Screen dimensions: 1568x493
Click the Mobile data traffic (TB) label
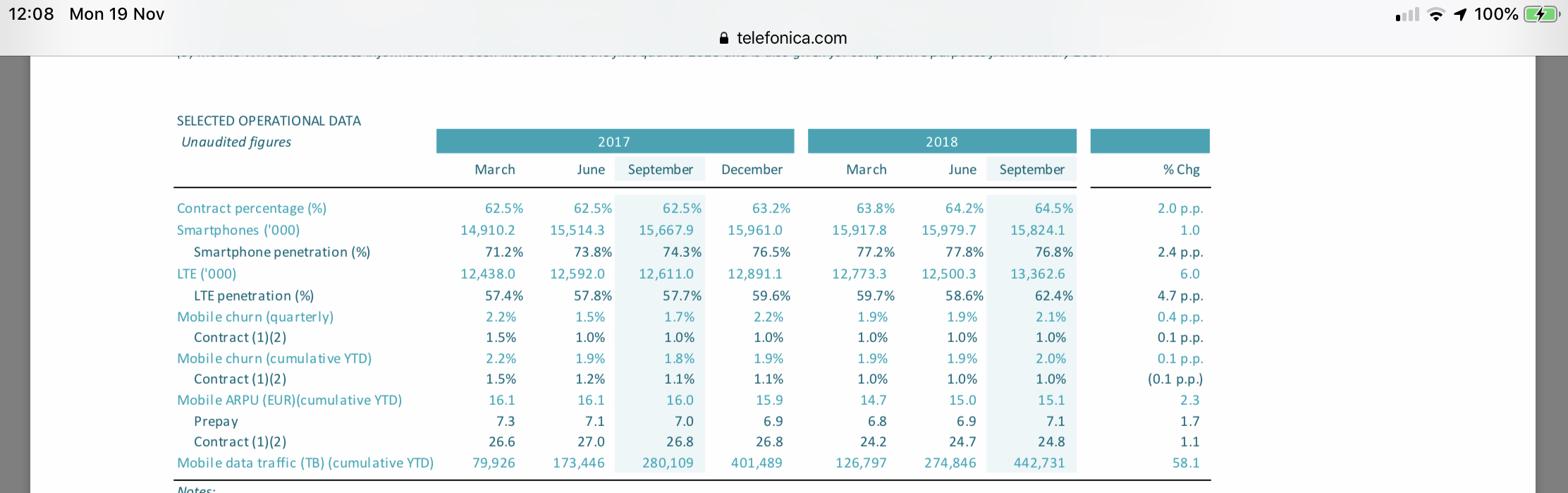(x=305, y=463)
